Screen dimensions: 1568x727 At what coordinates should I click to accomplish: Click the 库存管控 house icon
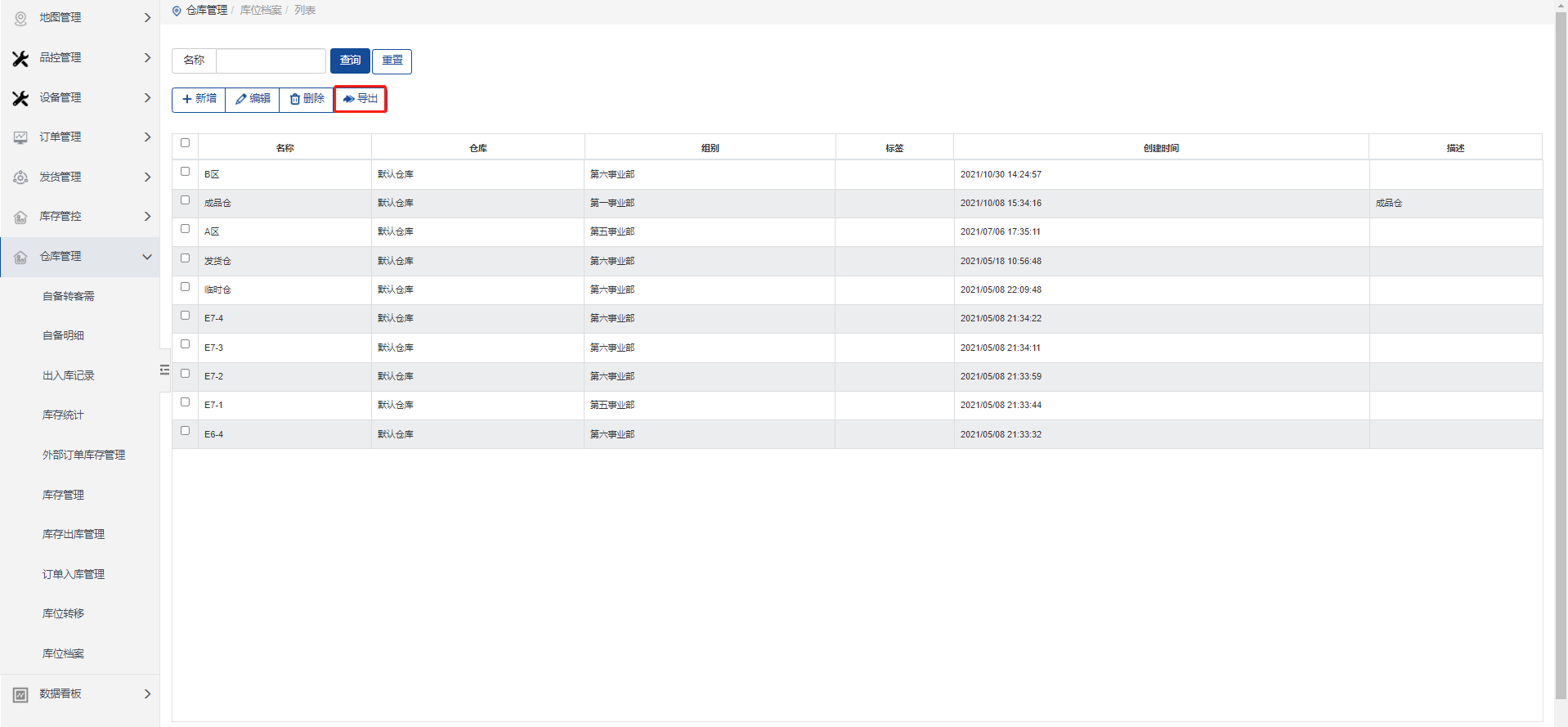tap(20, 217)
